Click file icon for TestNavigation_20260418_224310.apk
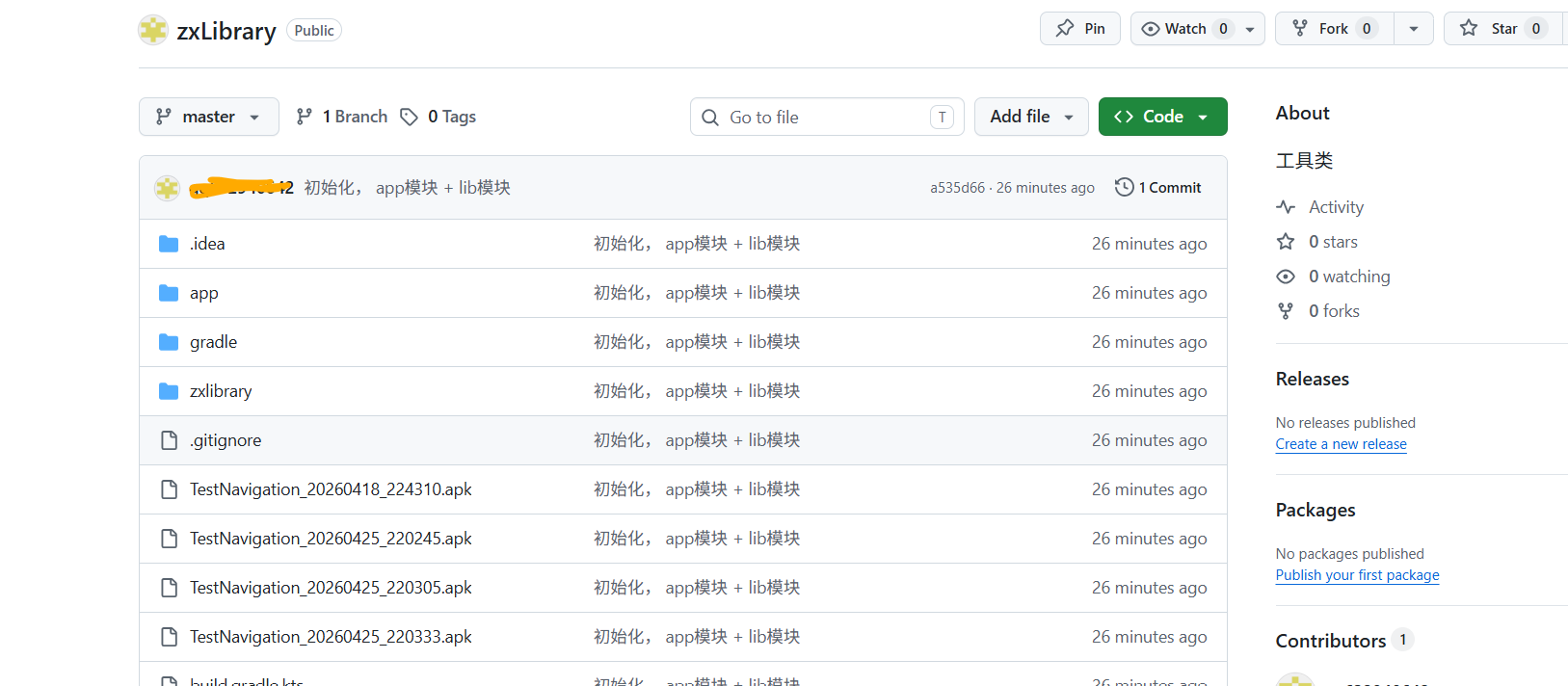 tap(169, 489)
